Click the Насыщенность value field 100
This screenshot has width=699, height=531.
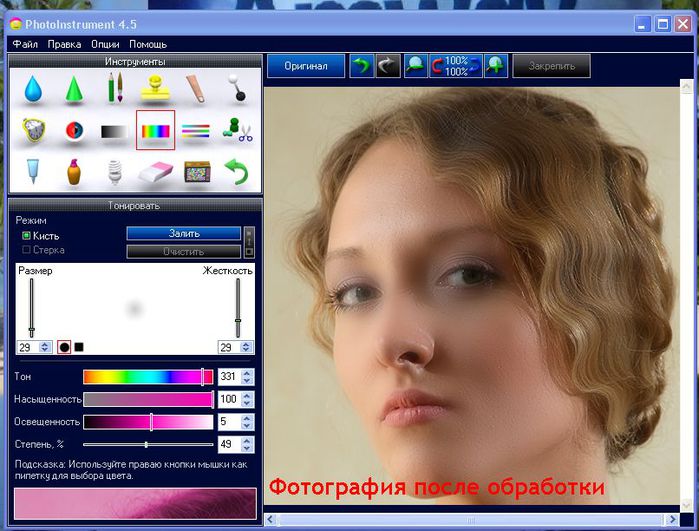pyautogui.click(x=230, y=399)
